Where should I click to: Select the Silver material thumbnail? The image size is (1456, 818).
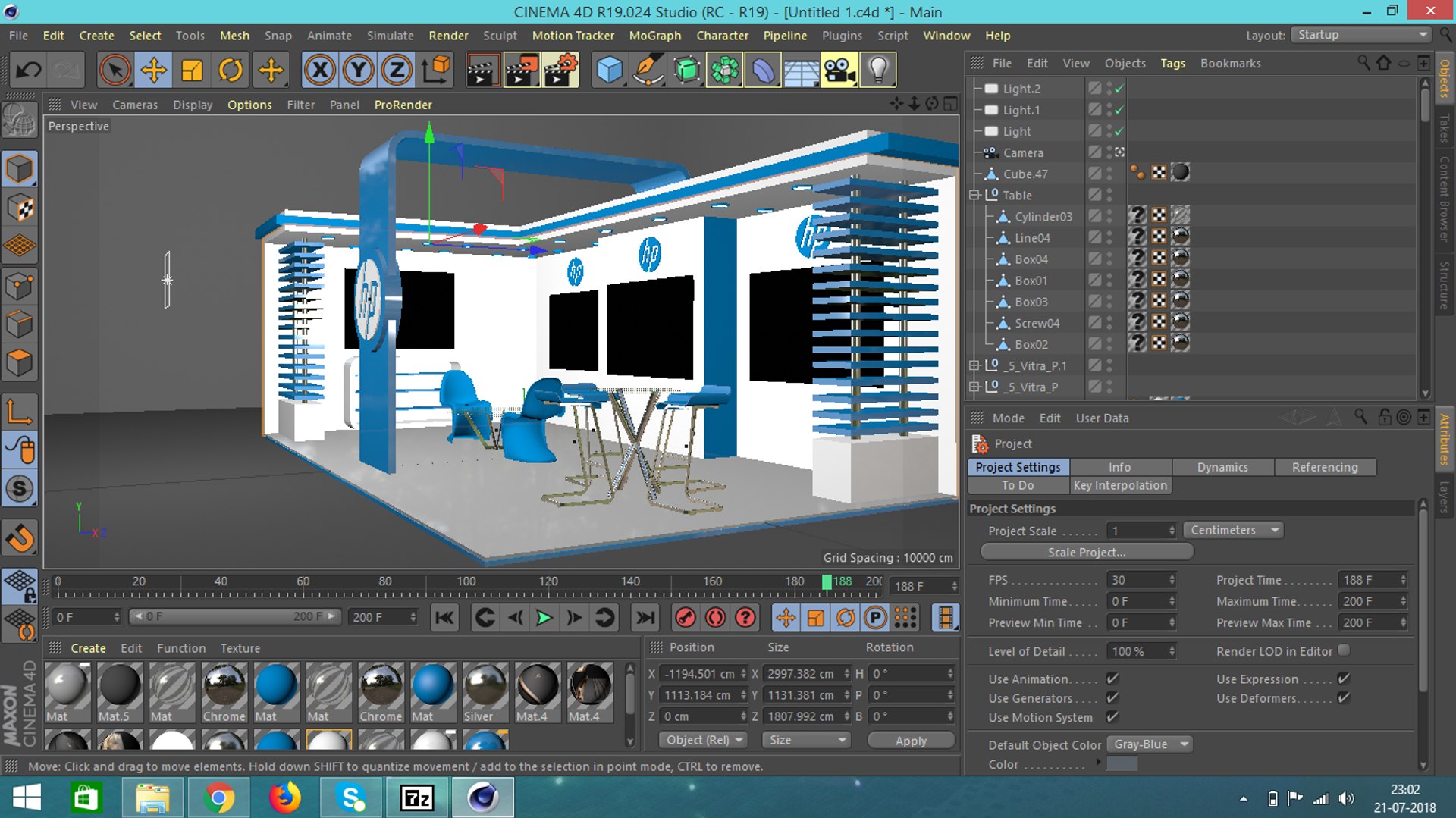point(485,686)
